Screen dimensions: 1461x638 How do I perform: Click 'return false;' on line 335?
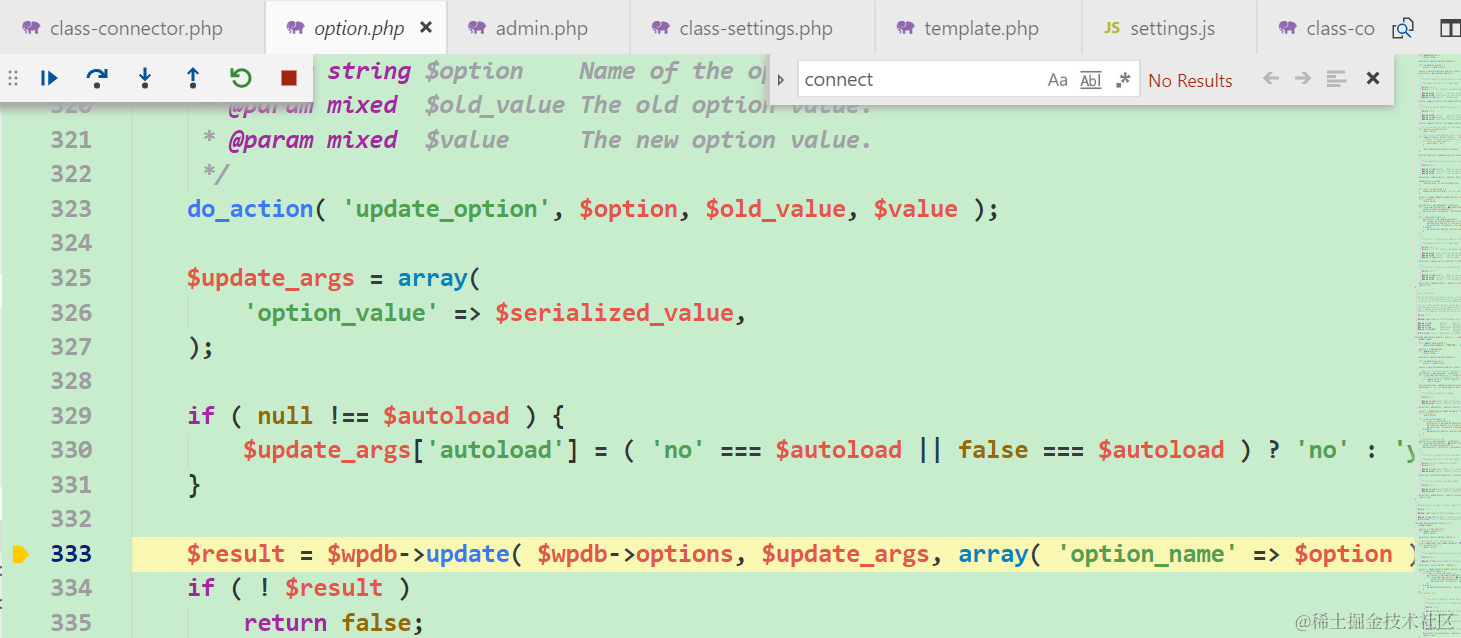tap(334, 623)
